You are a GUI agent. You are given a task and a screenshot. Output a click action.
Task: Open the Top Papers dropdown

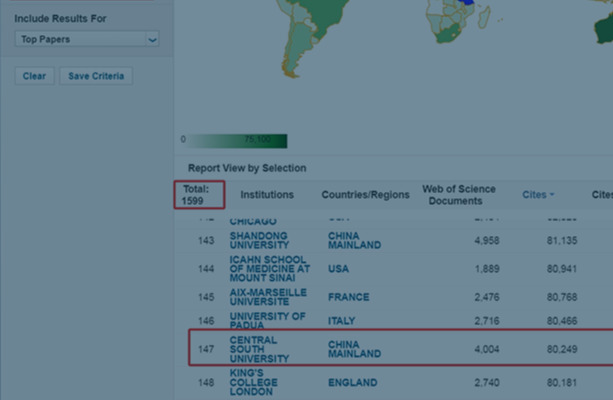pos(87,39)
